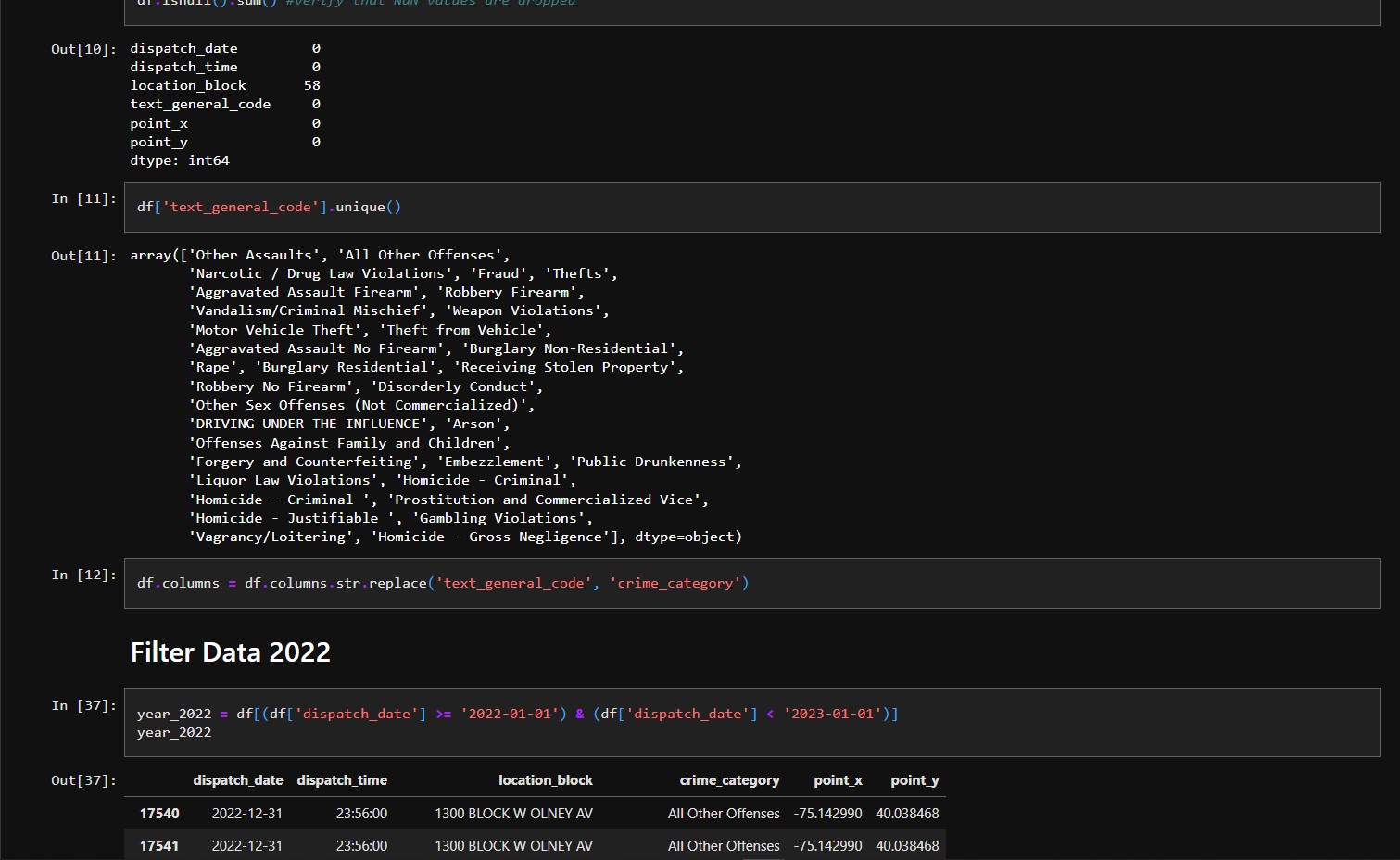
Task: Click the point_x column header in table
Action: tap(838, 780)
